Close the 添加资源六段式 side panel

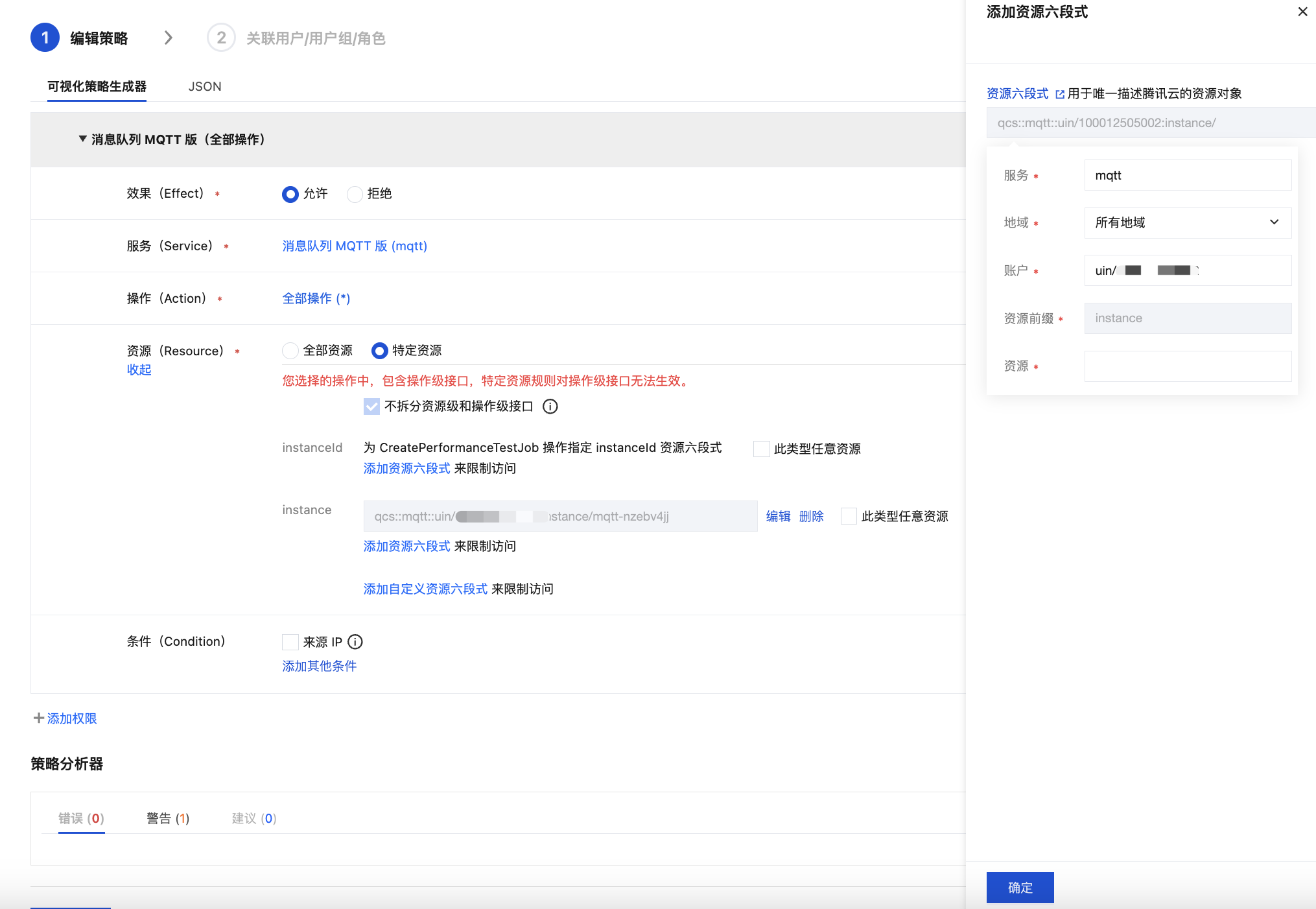click(x=1302, y=12)
